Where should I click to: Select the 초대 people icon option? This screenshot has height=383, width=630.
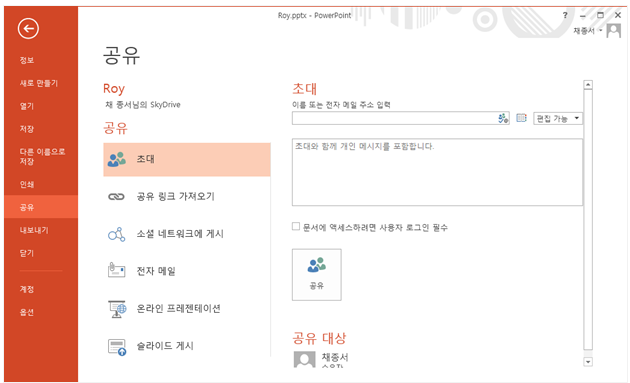117,160
